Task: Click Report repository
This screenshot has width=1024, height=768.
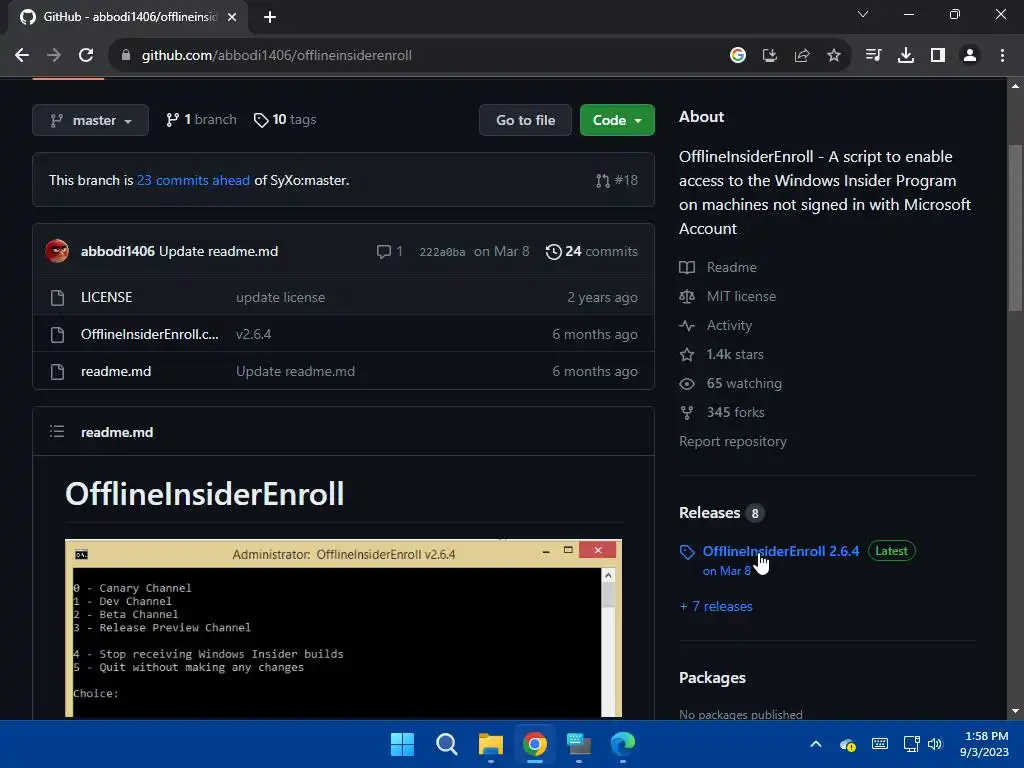Action: coord(733,441)
